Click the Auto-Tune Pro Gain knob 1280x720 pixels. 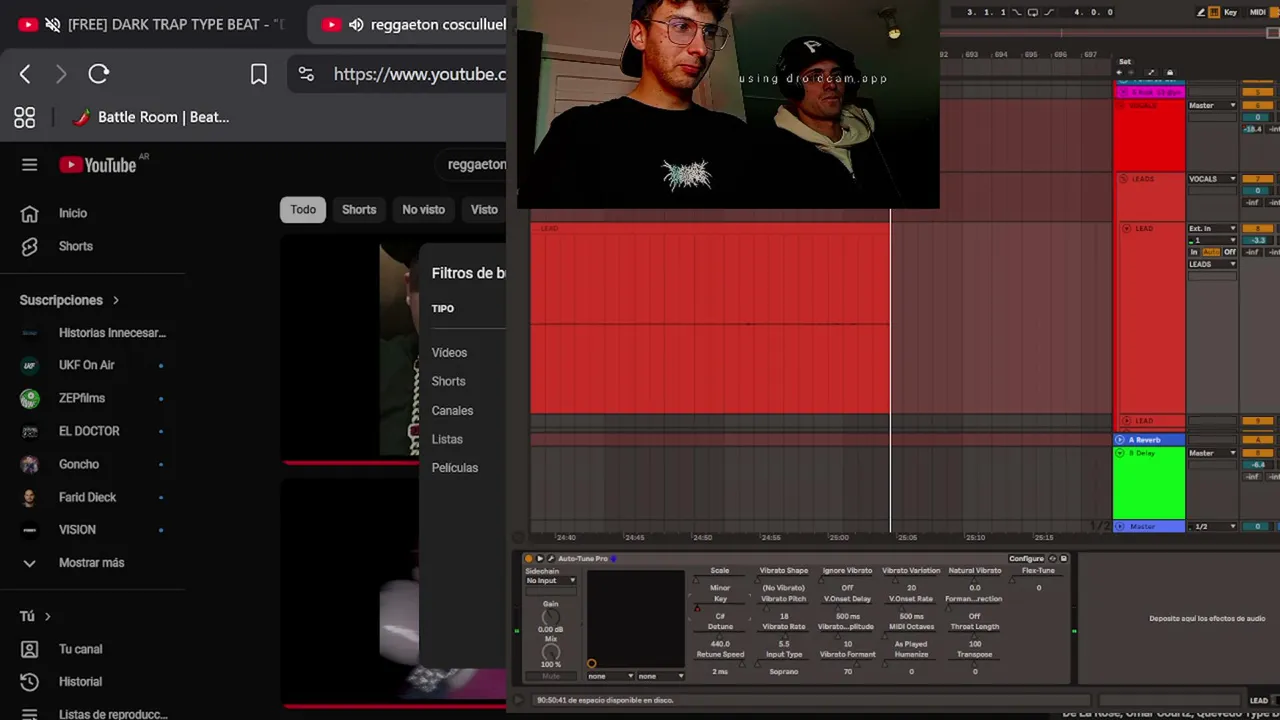[x=550, y=617]
